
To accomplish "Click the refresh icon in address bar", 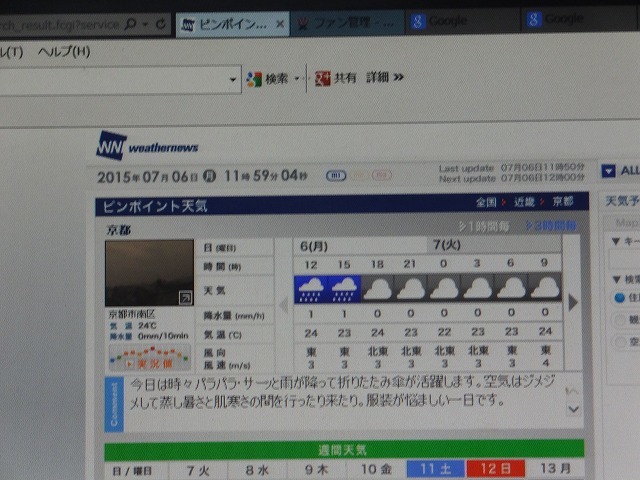I will [161, 24].
